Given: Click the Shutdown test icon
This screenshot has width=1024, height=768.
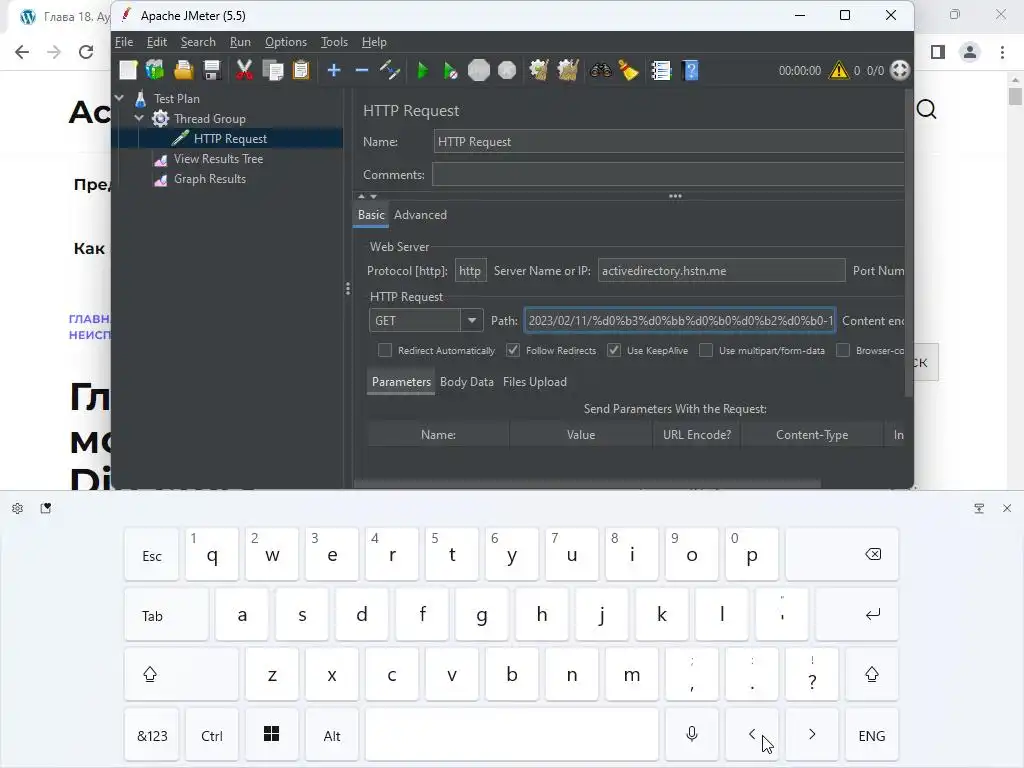Looking at the screenshot, I should pos(507,70).
